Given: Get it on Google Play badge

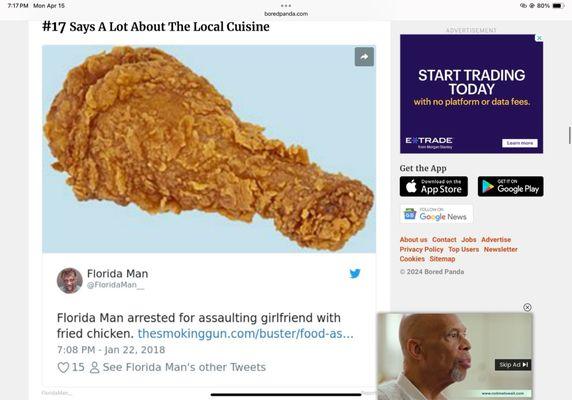Looking at the screenshot, I should pyautogui.click(x=510, y=186).
